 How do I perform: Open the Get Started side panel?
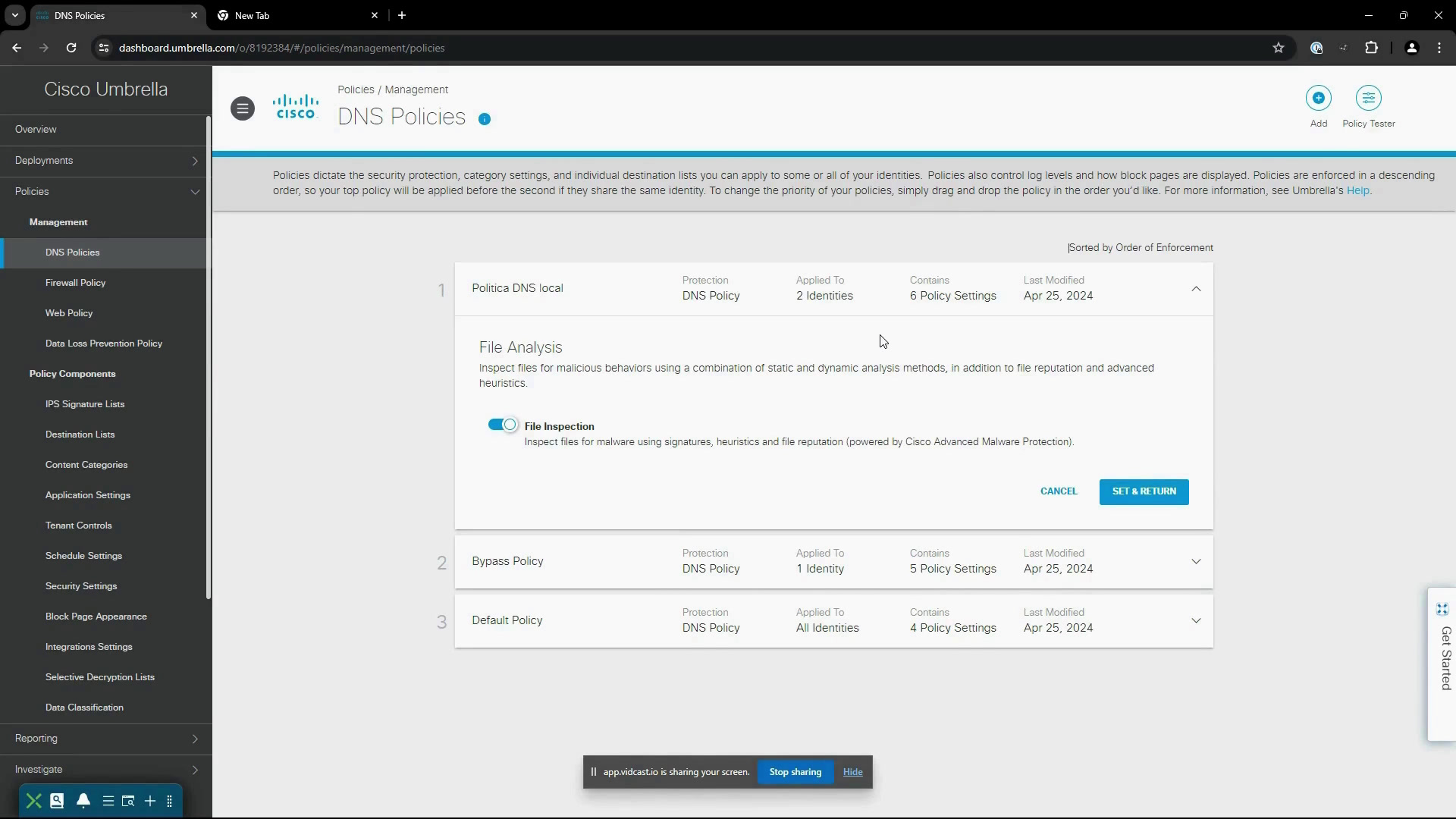(x=1442, y=664)
